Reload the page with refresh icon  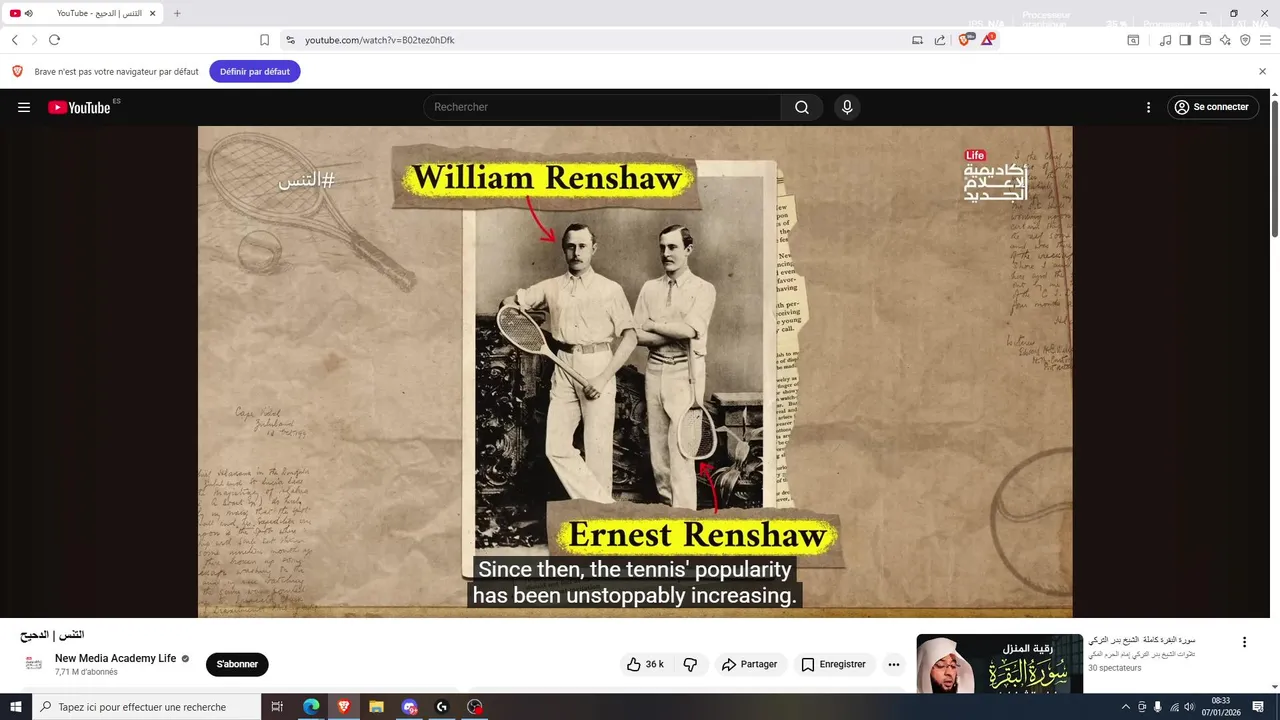(x=54, y=40)
